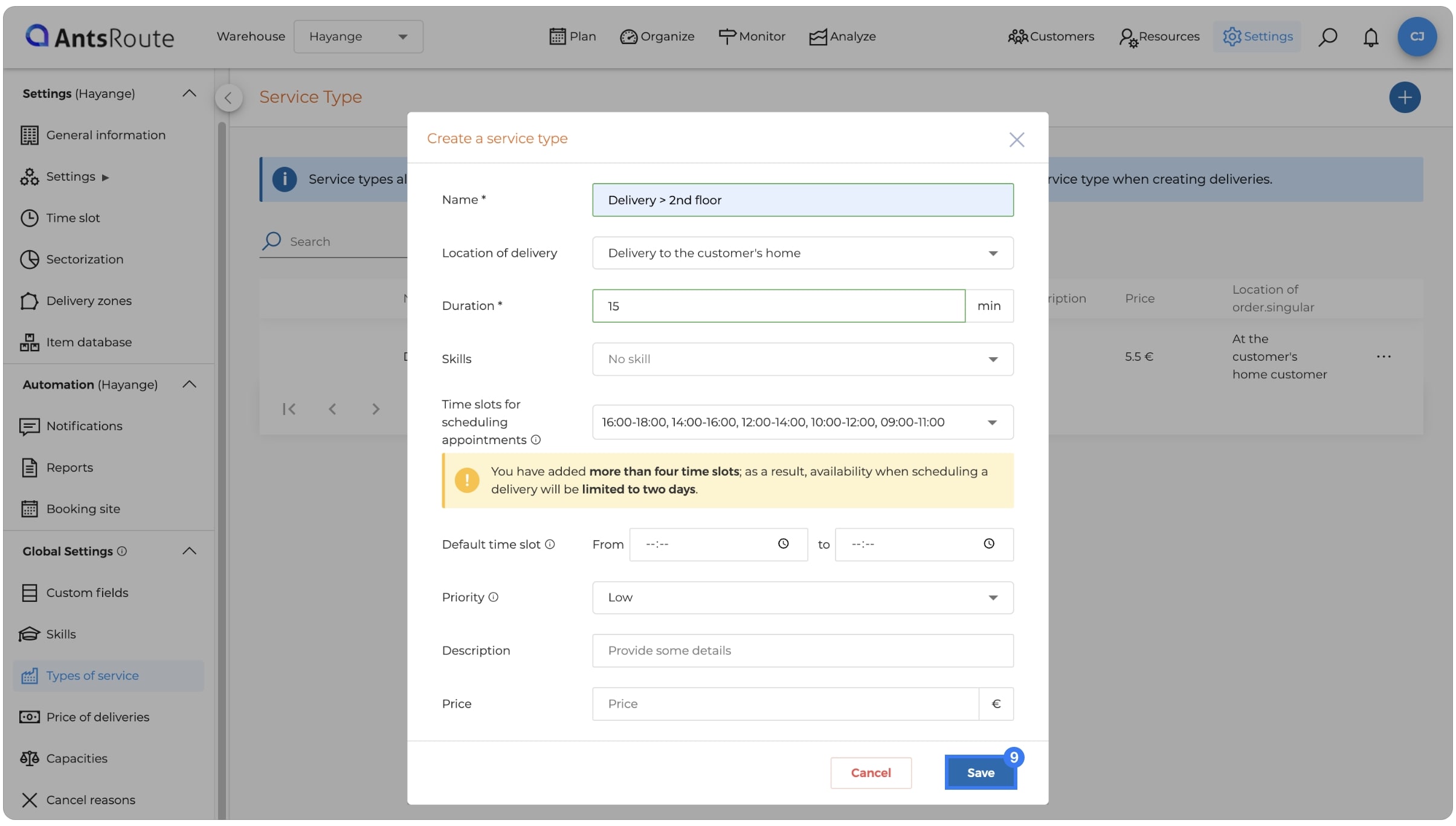Click the AntsRoute logo

tap(100, 37)
